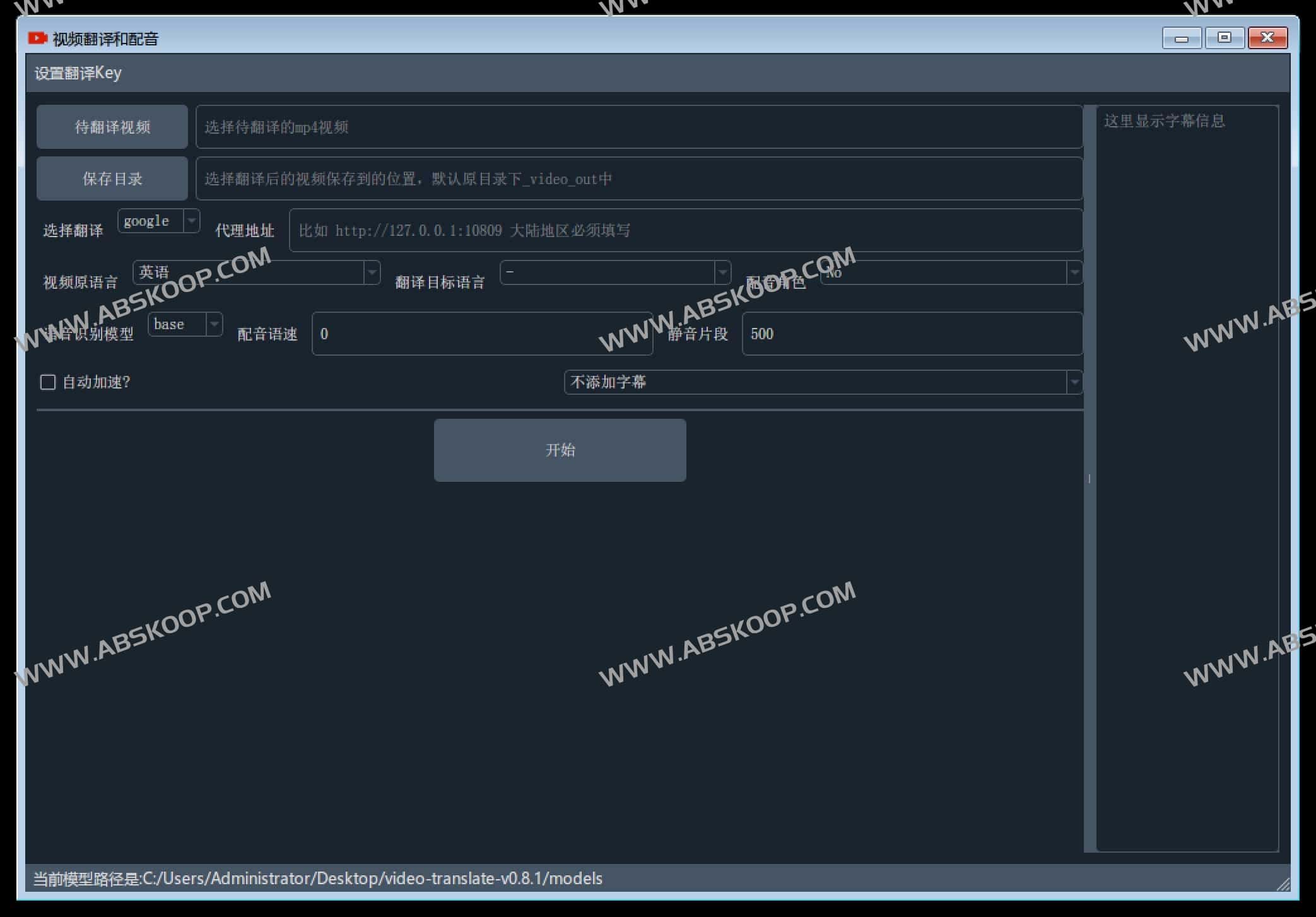Click the mp4 video path input field
This screenshot has width=1316, height=917.
[x=638, y=127]
